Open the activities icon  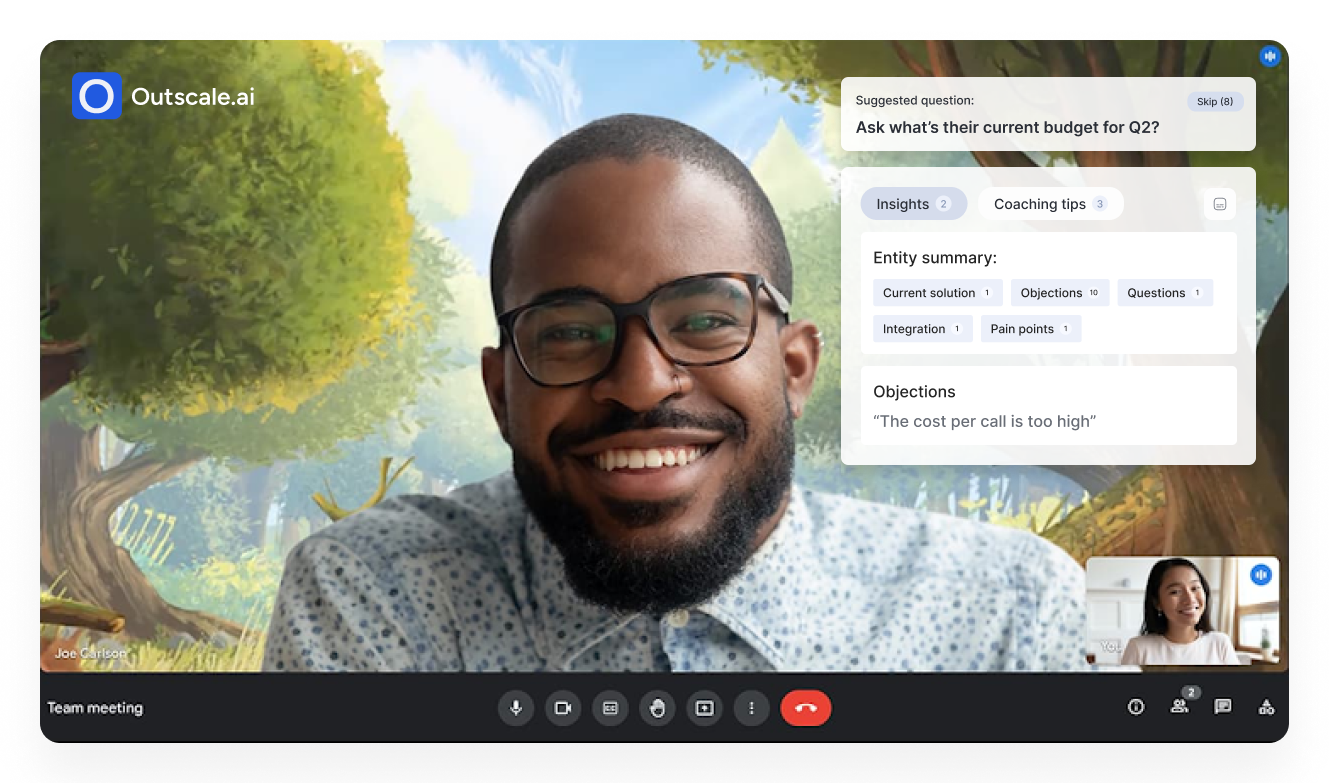click(1266, 707)
